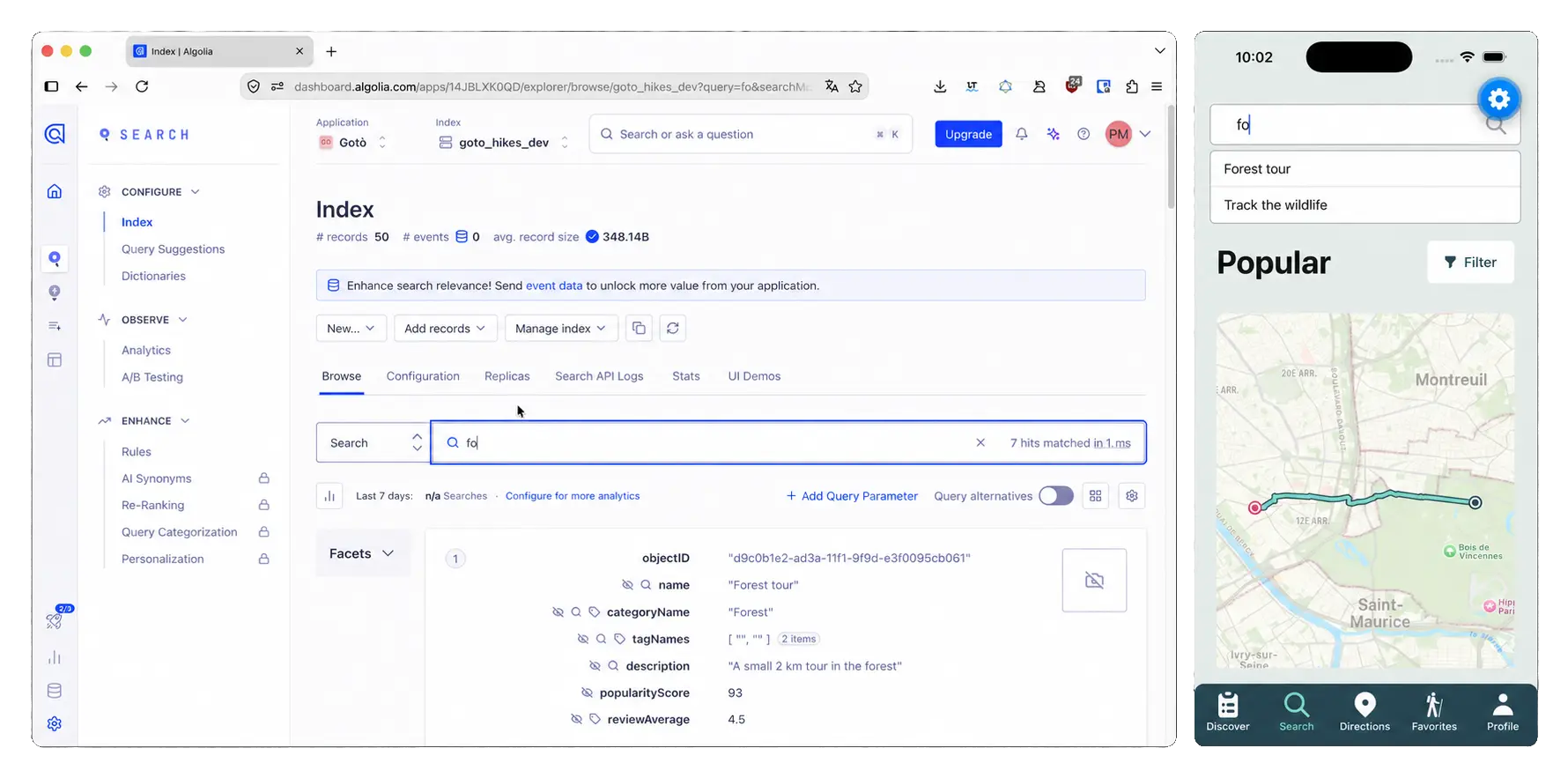Screen dimensions: 1568x778
Task: Click the Algolia logo in the sidebar
Action: click(55, 134)
